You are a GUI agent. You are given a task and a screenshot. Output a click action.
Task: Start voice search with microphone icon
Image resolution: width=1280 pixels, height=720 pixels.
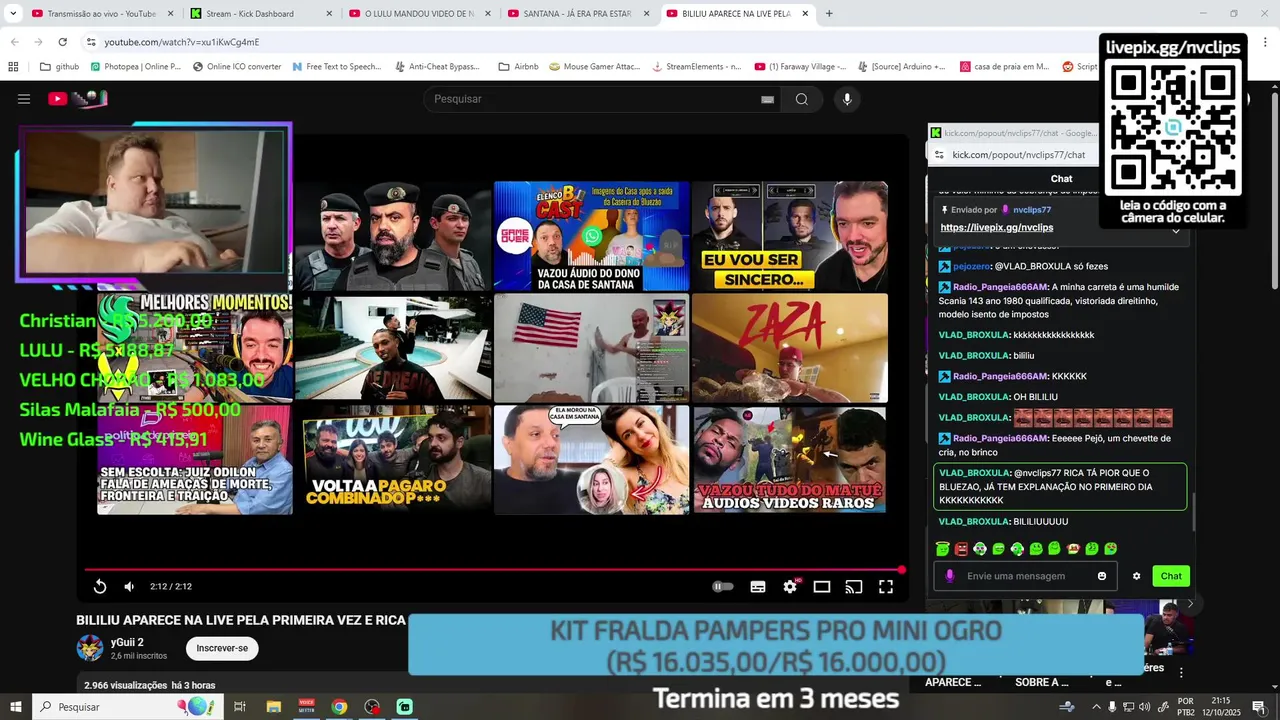point(847,99)
